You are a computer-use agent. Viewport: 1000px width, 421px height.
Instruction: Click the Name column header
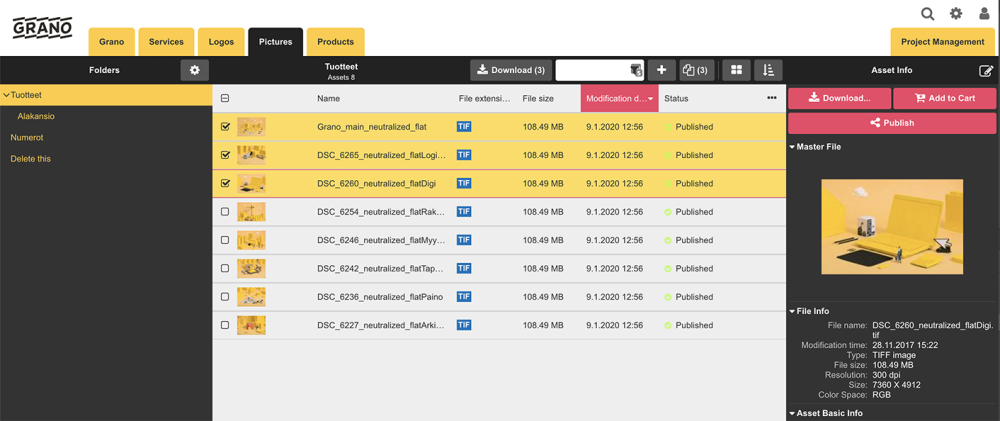tap(328, 99)
